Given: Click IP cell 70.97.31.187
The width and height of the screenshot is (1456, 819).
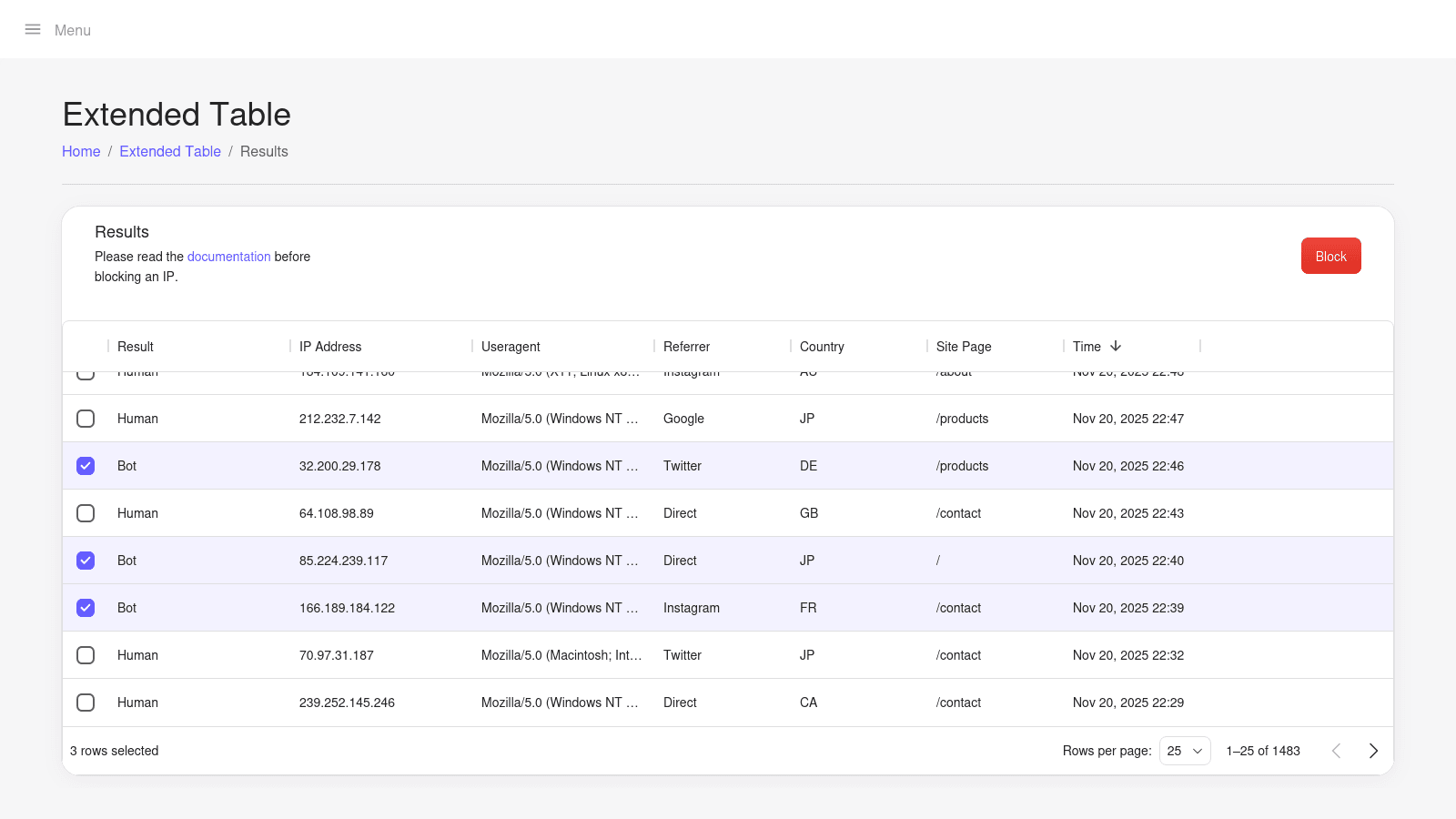Looking at the screenshot, I should pos(337,655).
